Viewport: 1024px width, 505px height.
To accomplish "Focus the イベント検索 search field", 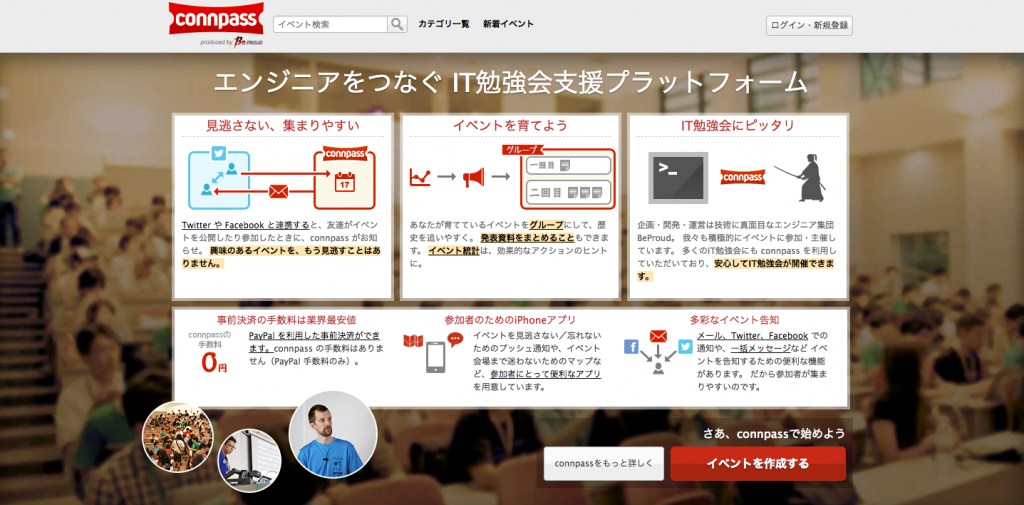I will point(330,24).
